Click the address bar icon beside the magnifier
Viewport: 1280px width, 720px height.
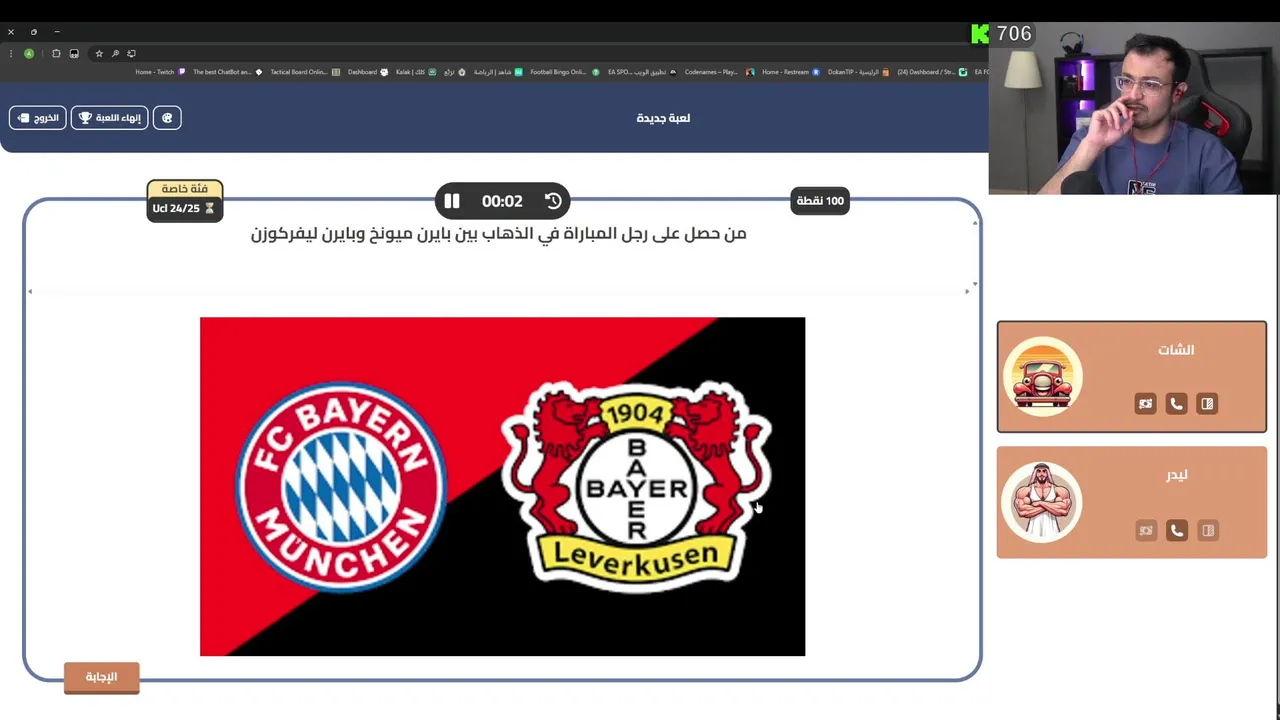(132, 54)
